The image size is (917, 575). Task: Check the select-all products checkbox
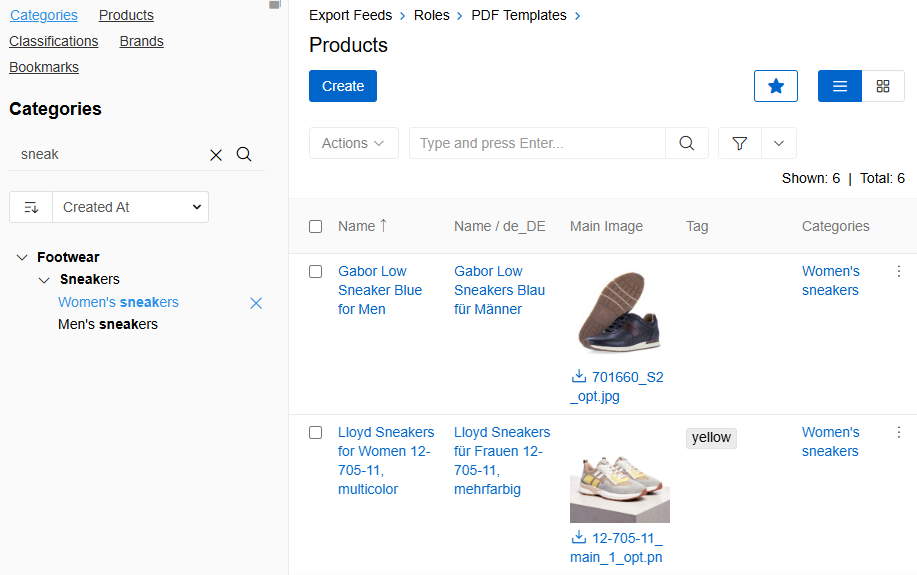coord(316,226)
